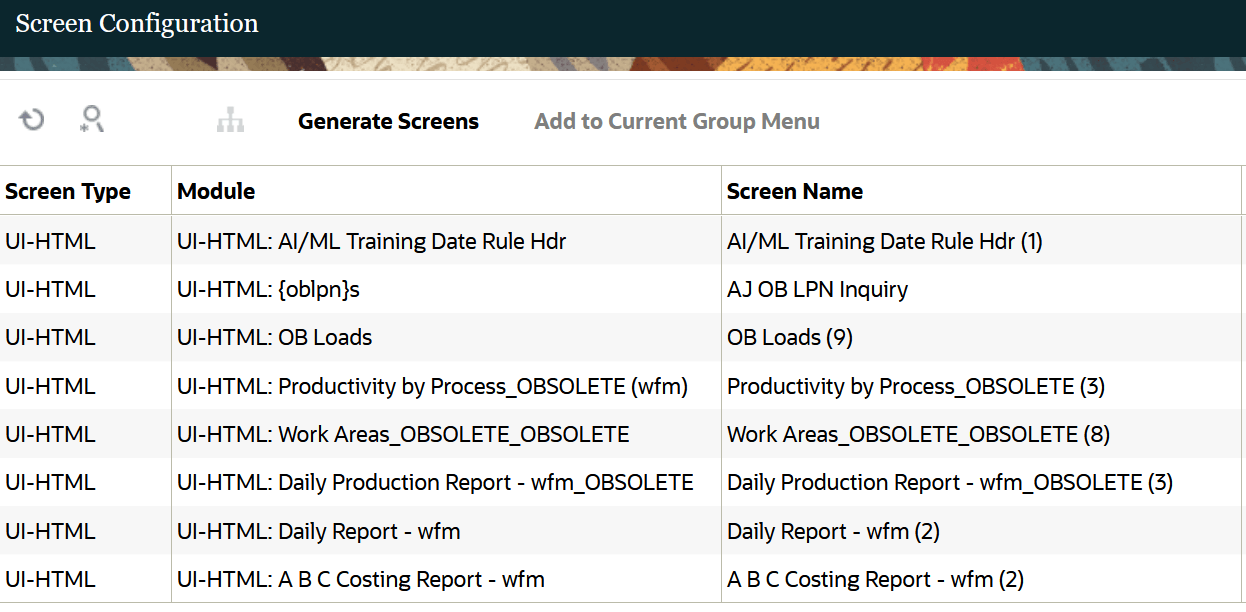Select the AJ OB LPN Inquiry screen row
1246x612 pixels.
click(x=817, y=290)
